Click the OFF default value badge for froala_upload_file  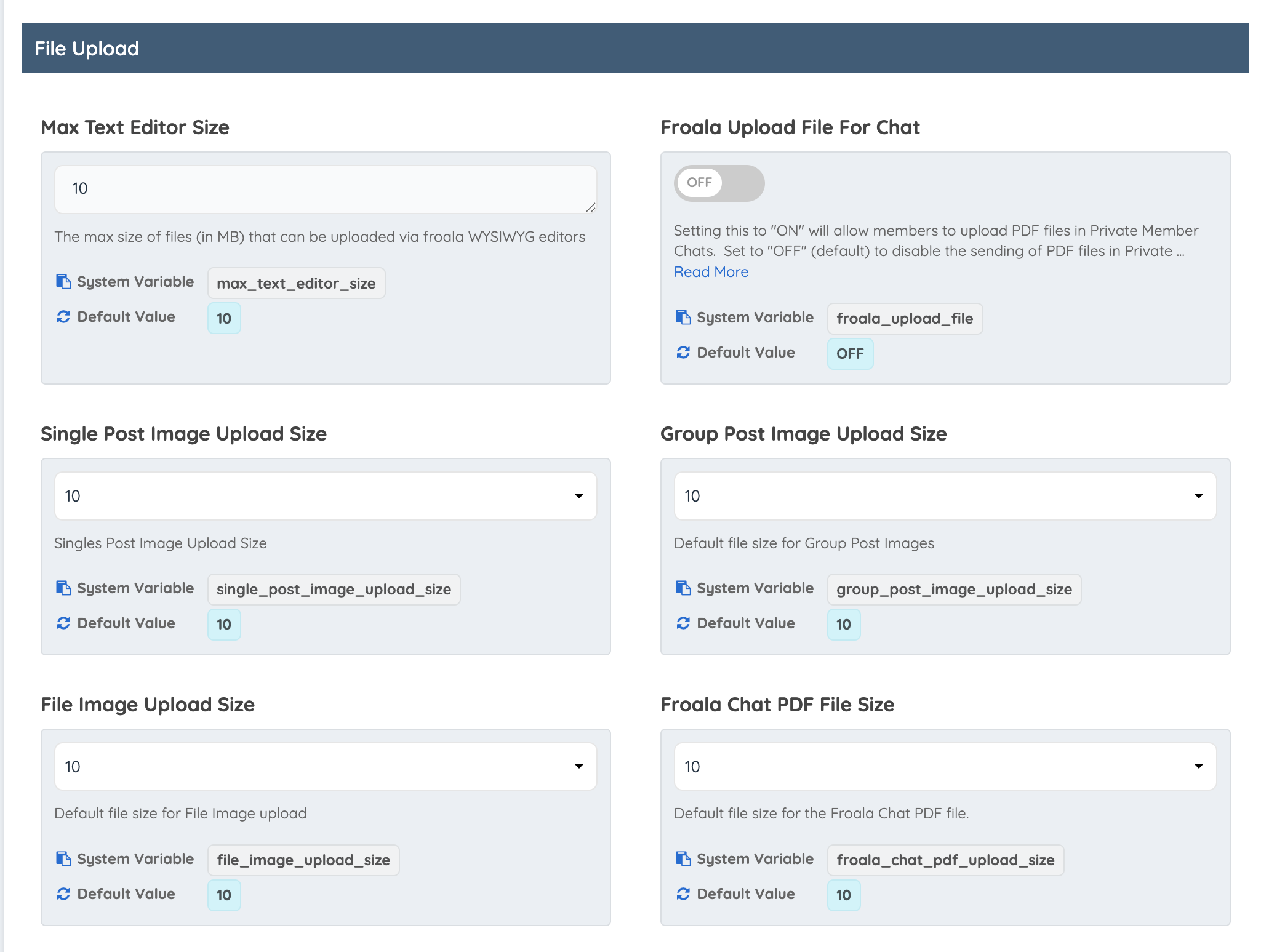pos(850,354)
